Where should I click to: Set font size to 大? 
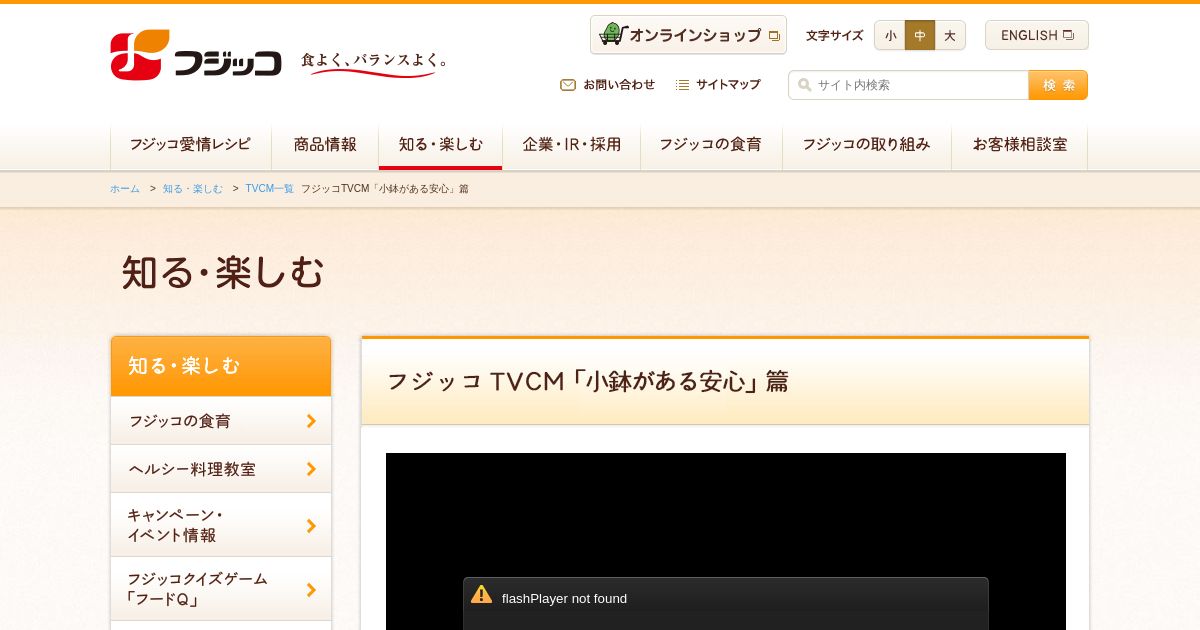[950, 35]
